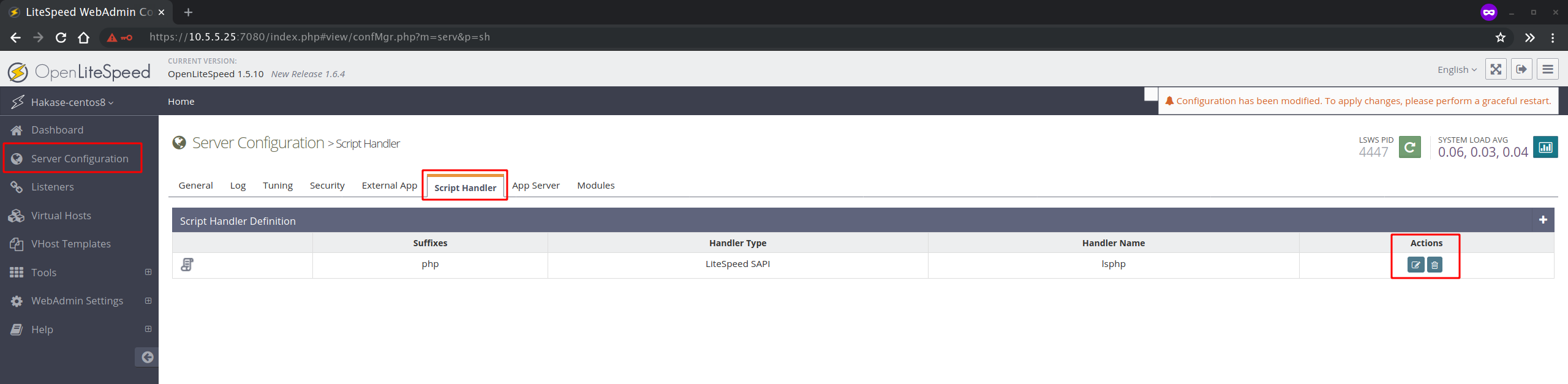Click the browser address bar URL

tap(319, 37)
